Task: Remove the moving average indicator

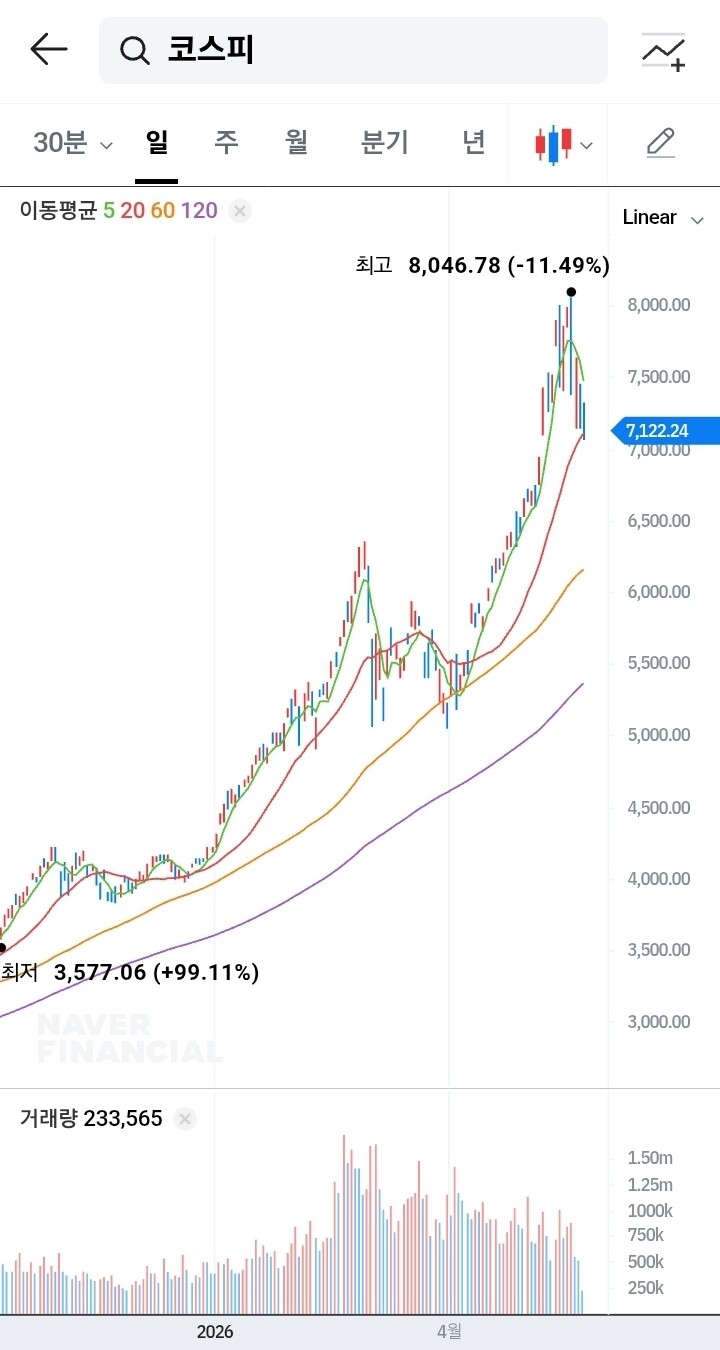Action: tap(240, 211)
